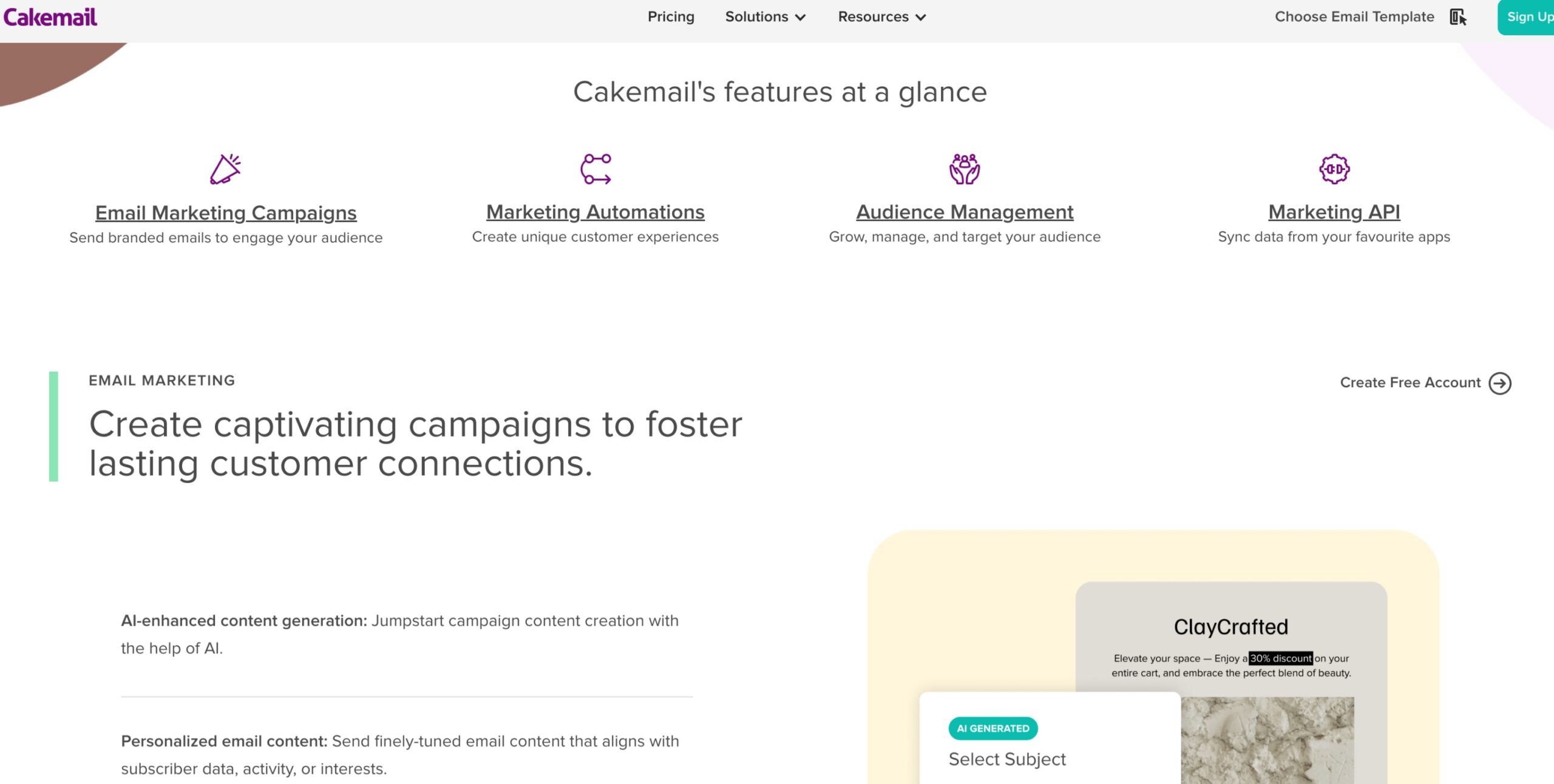Select the Pricing menu item
The image size is (1554, 784).
click(669, 16)
